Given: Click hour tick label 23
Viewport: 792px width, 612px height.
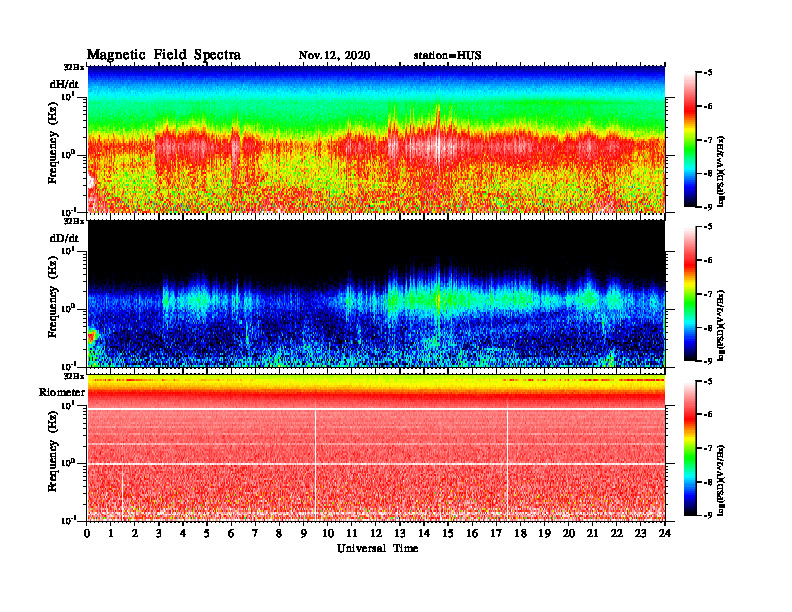Looking at the screenshot, I should [x=640, y=533].
